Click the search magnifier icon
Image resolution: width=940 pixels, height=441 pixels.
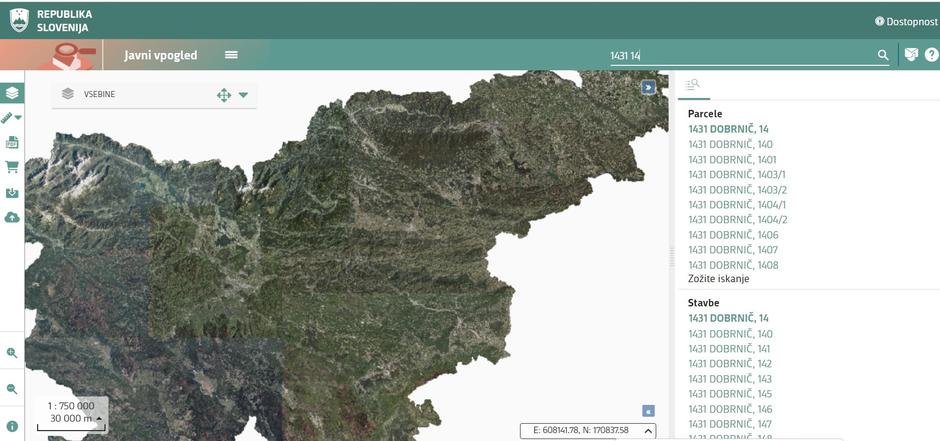click(883, 55)
